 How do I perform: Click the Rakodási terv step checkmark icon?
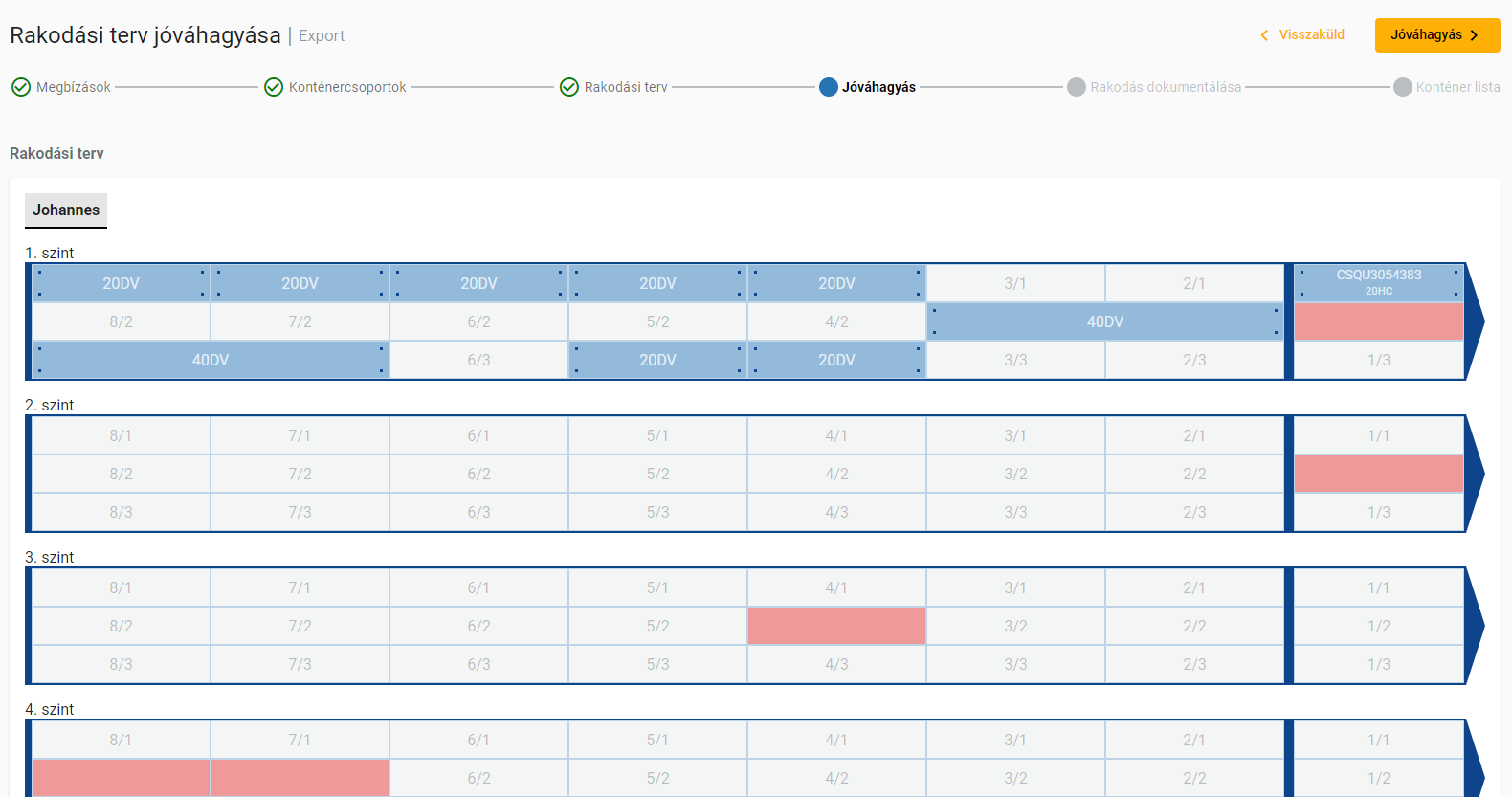click(x=569, y=87)
